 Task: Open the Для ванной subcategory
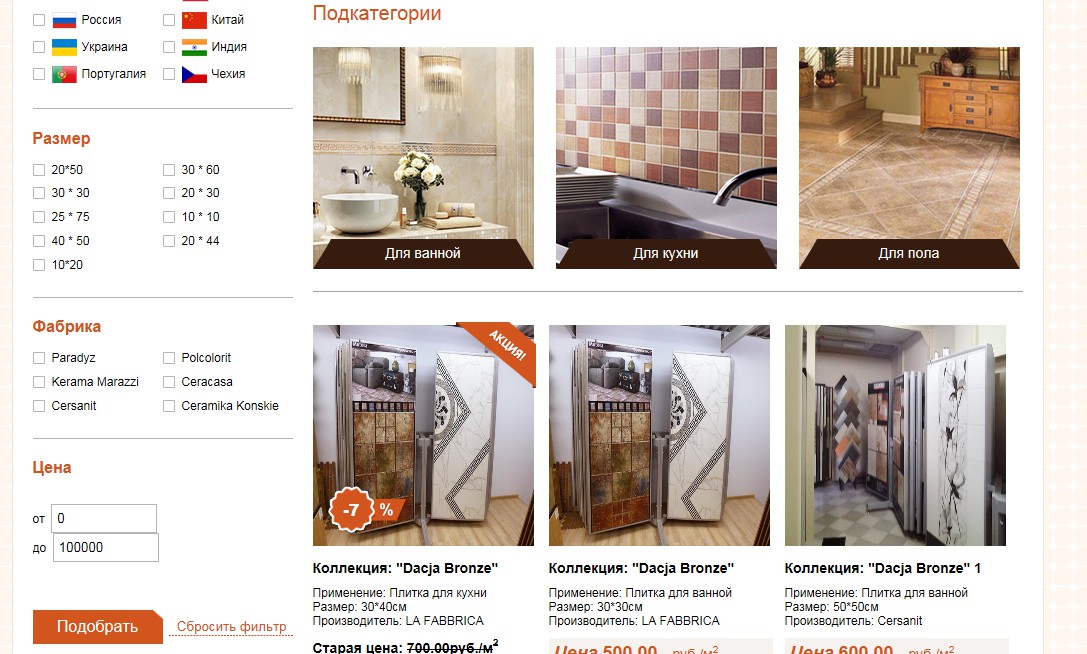click(x=424, y=157)
